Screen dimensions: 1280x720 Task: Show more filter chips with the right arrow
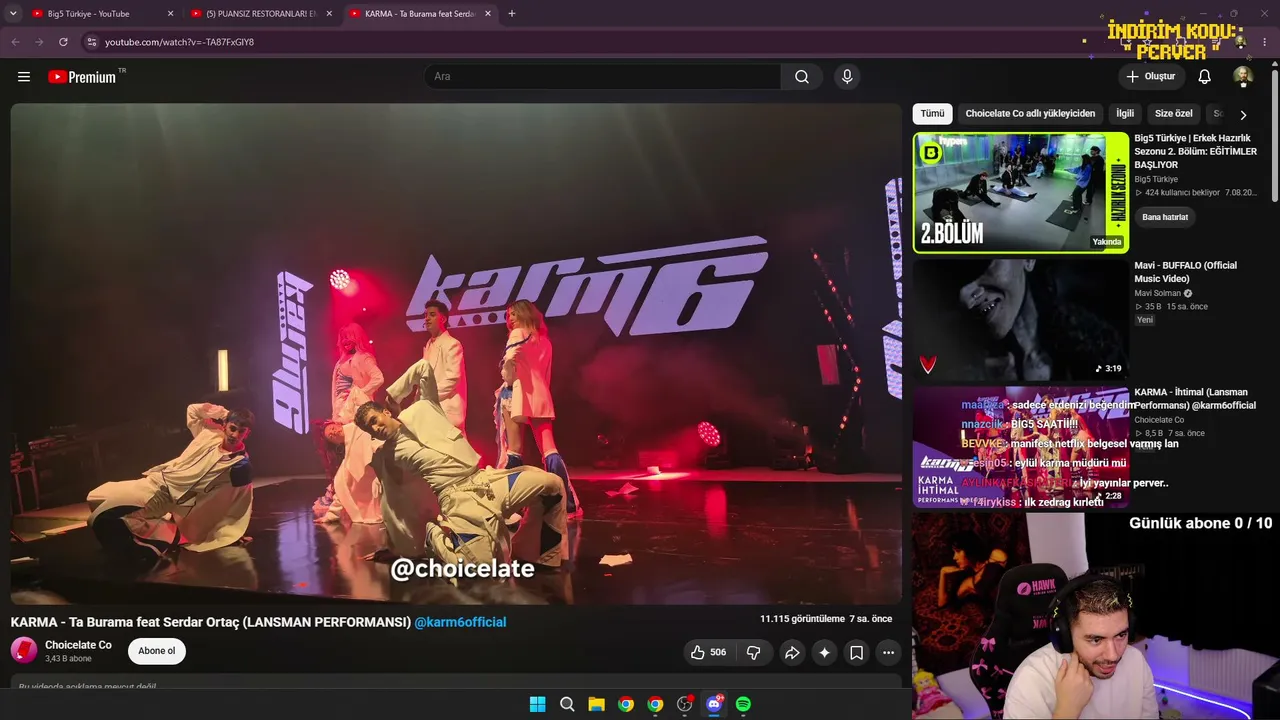pos(1243,114)
